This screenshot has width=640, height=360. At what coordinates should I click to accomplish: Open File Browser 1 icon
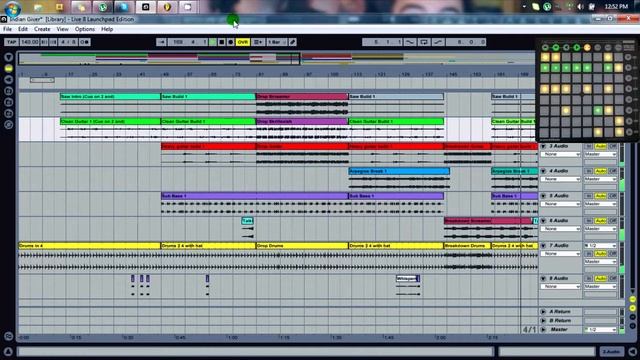tap(9, 91)
